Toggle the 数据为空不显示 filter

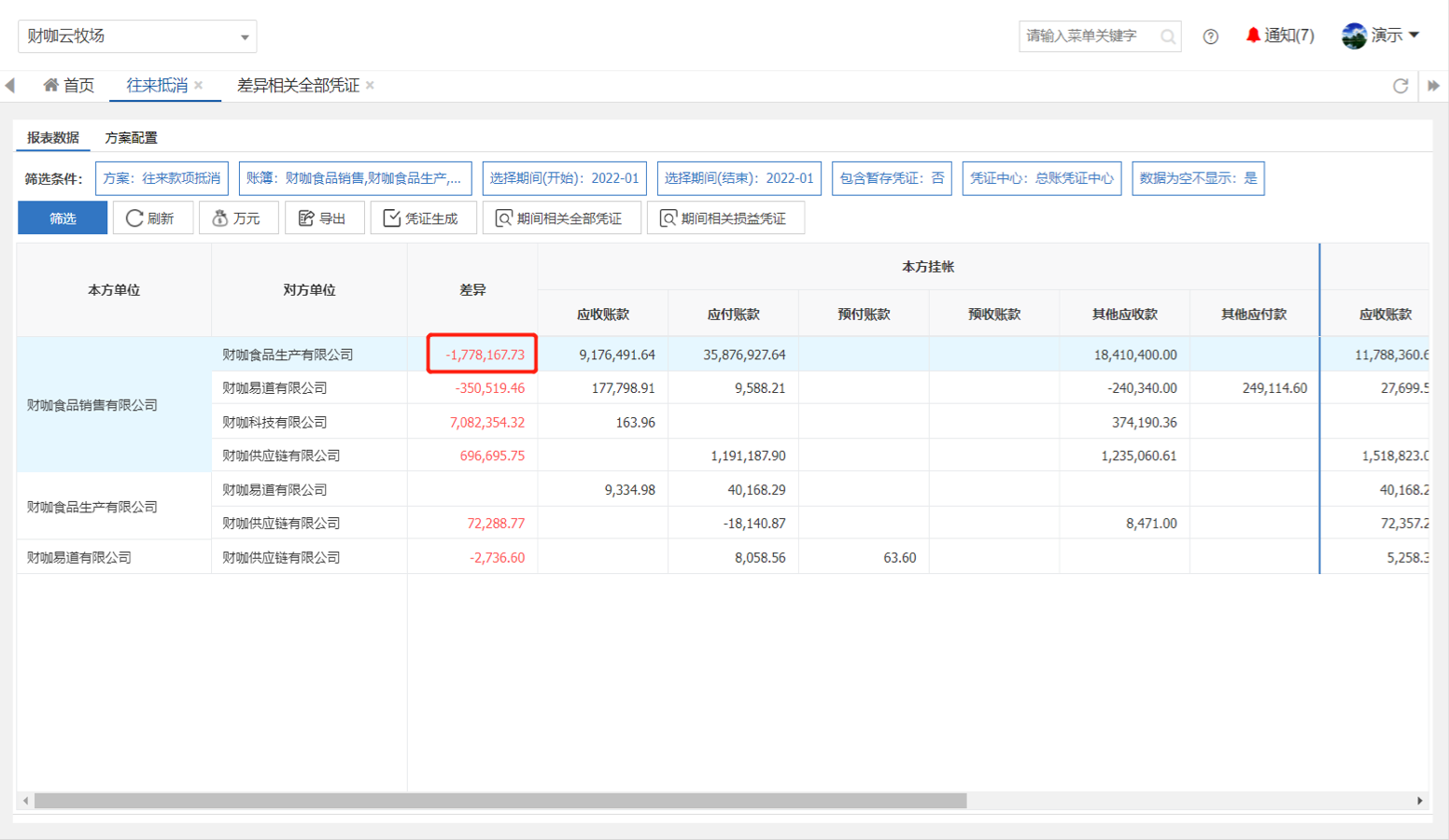1197,178
